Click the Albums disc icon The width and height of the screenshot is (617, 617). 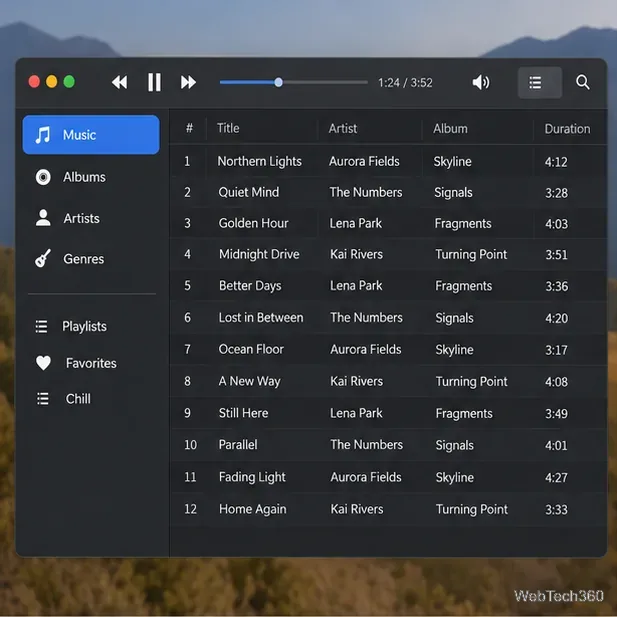[x=43, y=177]
